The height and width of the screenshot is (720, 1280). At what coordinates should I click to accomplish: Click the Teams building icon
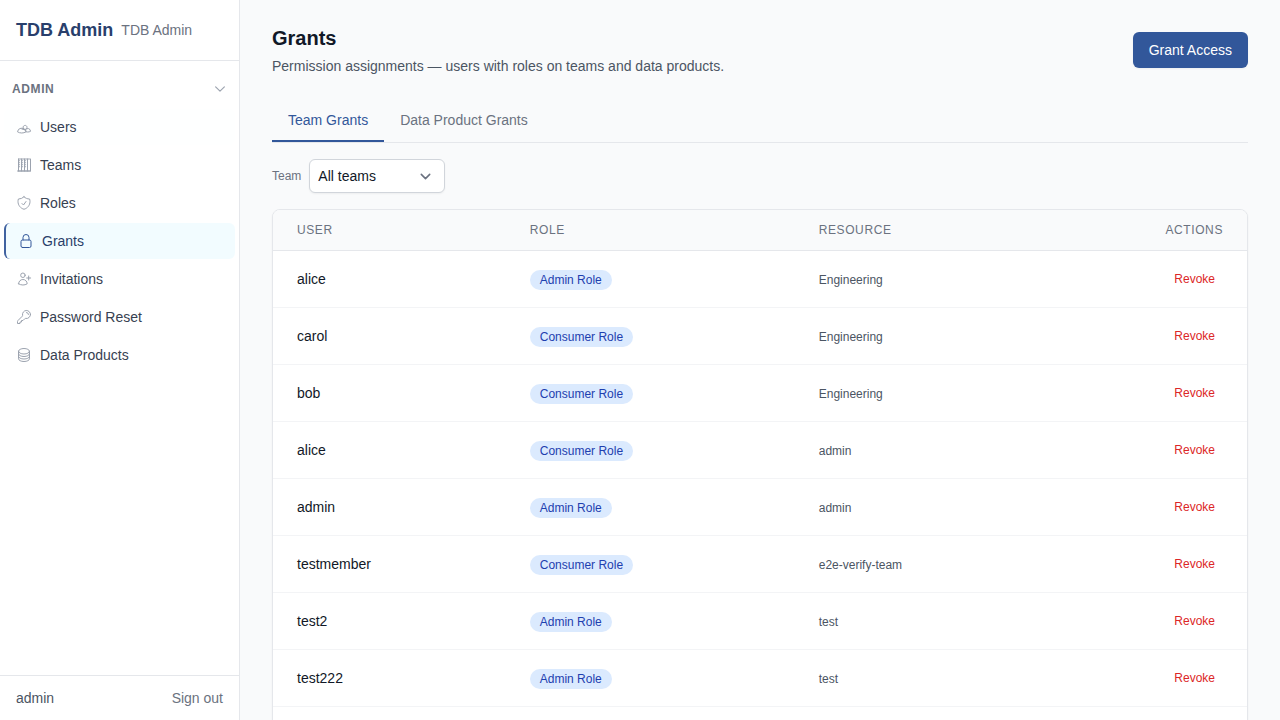pyautogui.click(x=24, y=165)
